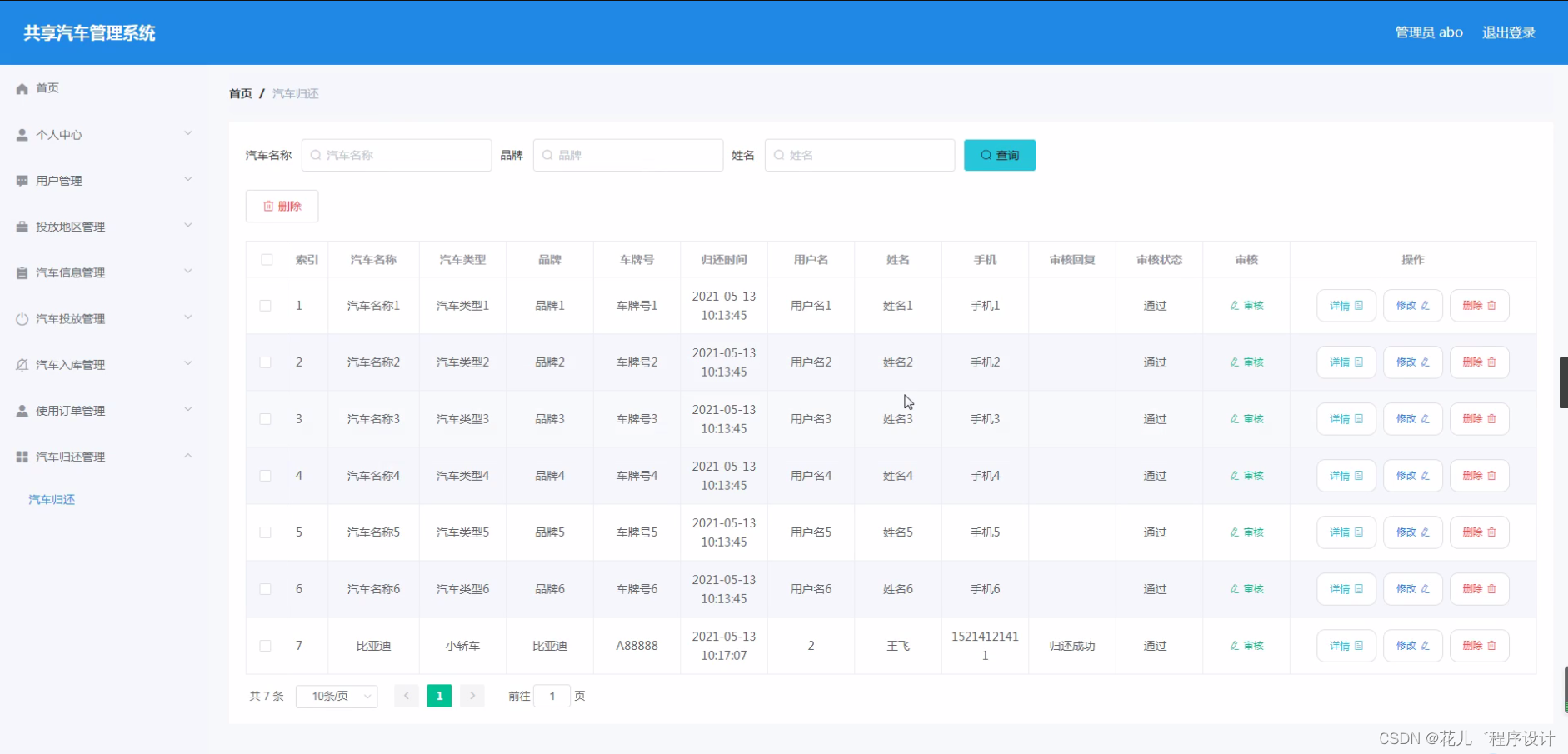
Task: Click the user icon next to 使用订单管理
Action: [x=22, y=411]
